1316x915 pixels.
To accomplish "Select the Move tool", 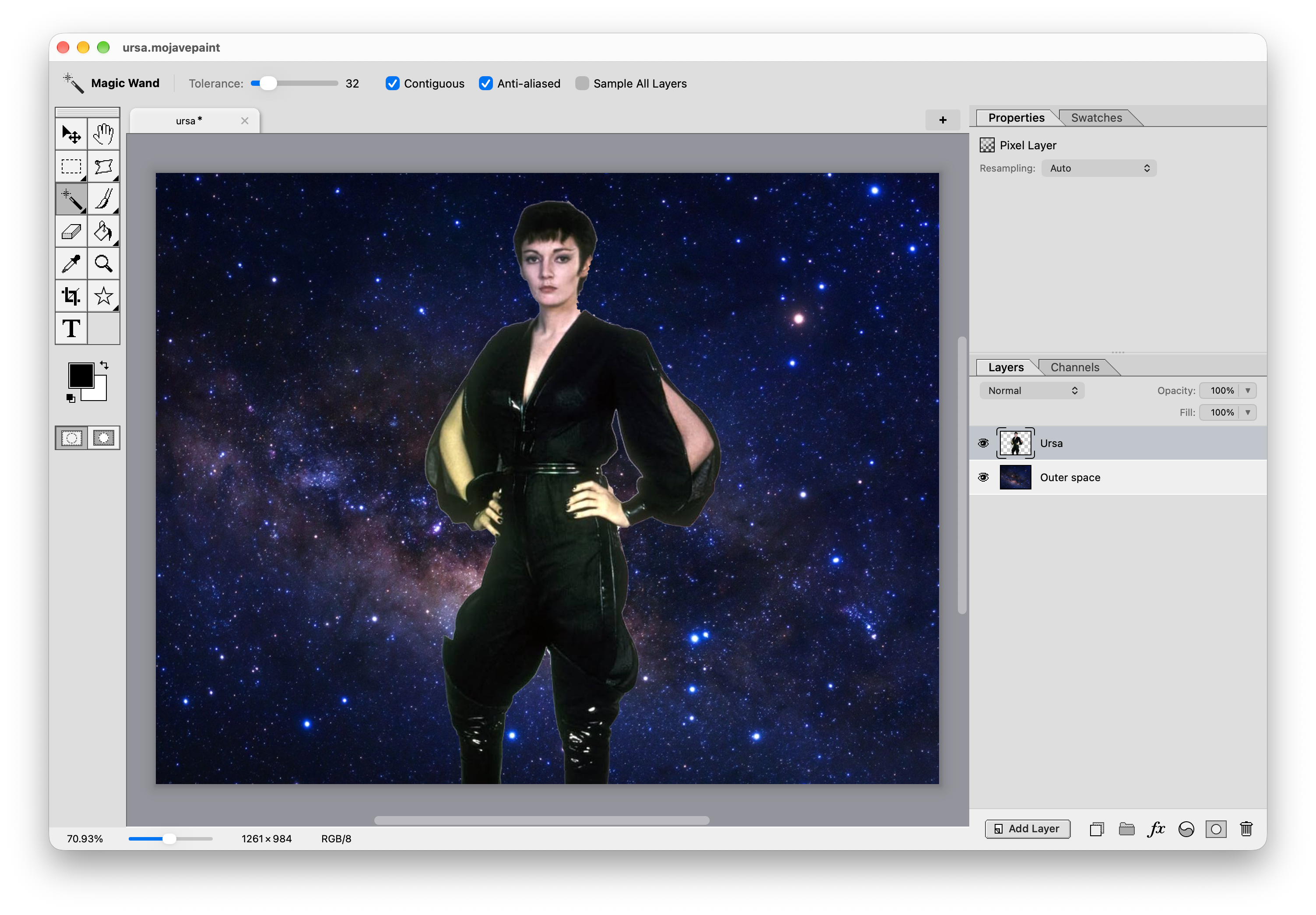I will [x=71, y=135].
